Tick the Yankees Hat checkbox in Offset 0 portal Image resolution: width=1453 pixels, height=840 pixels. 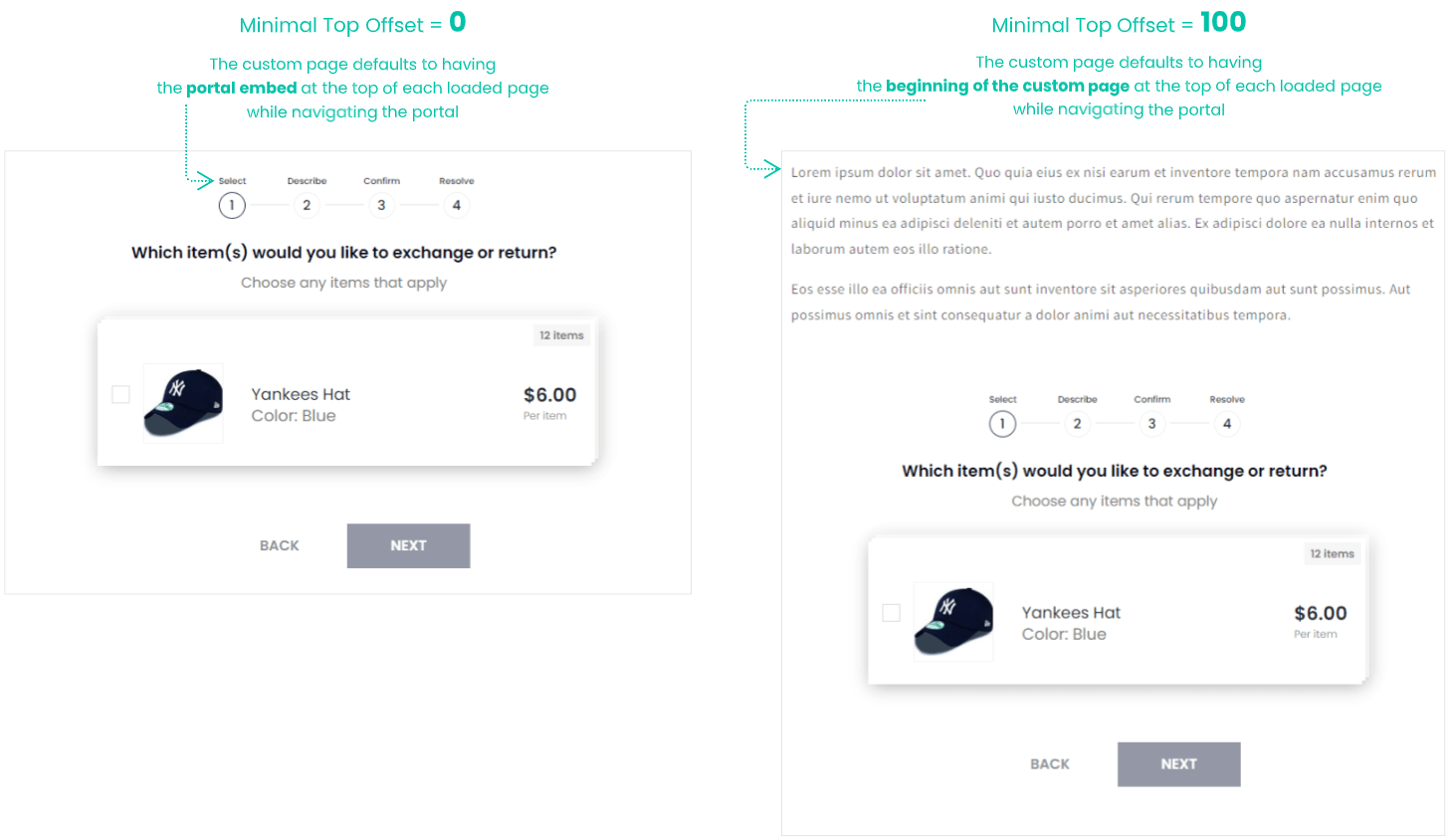pos(121,395)
